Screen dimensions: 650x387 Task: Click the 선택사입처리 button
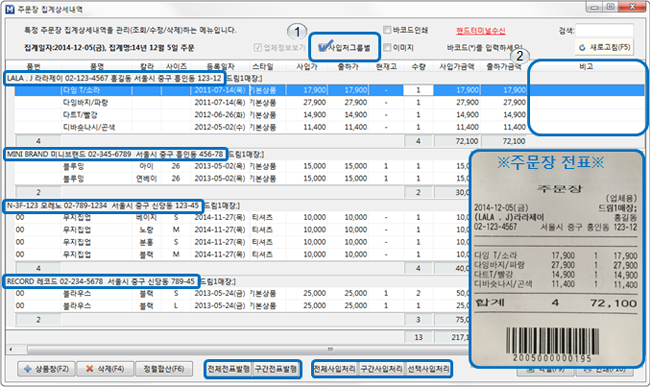[x=428, y=368]
